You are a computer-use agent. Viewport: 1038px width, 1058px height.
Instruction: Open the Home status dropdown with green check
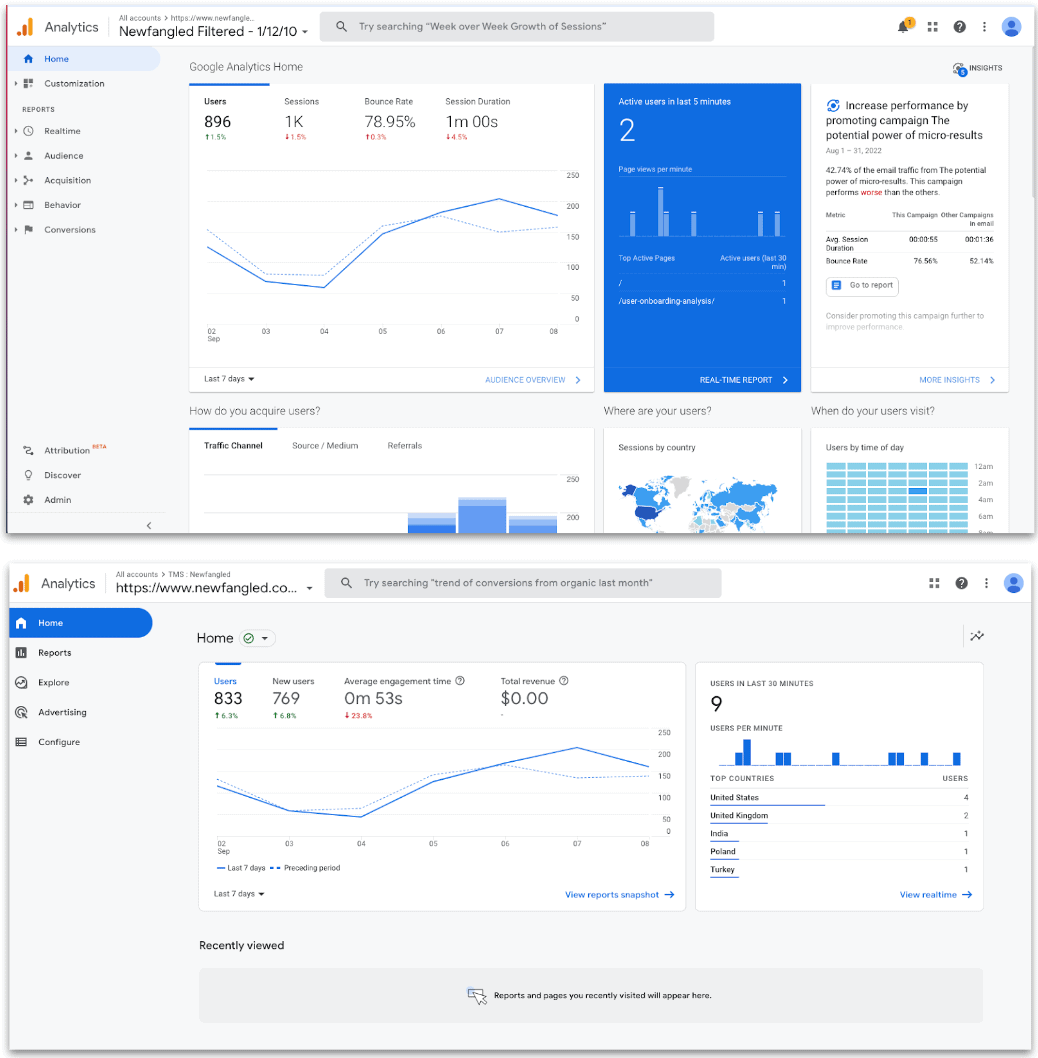click(257, 637)
